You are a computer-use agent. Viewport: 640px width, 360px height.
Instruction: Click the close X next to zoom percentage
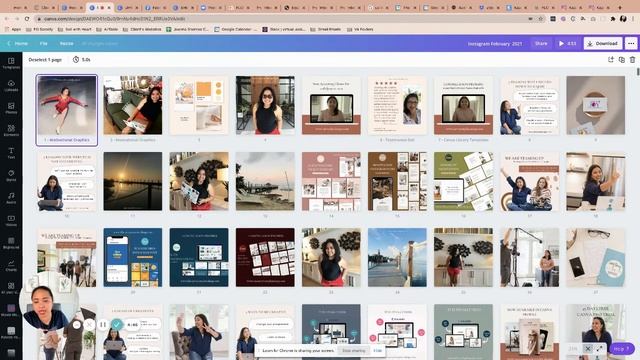point(587,349)
